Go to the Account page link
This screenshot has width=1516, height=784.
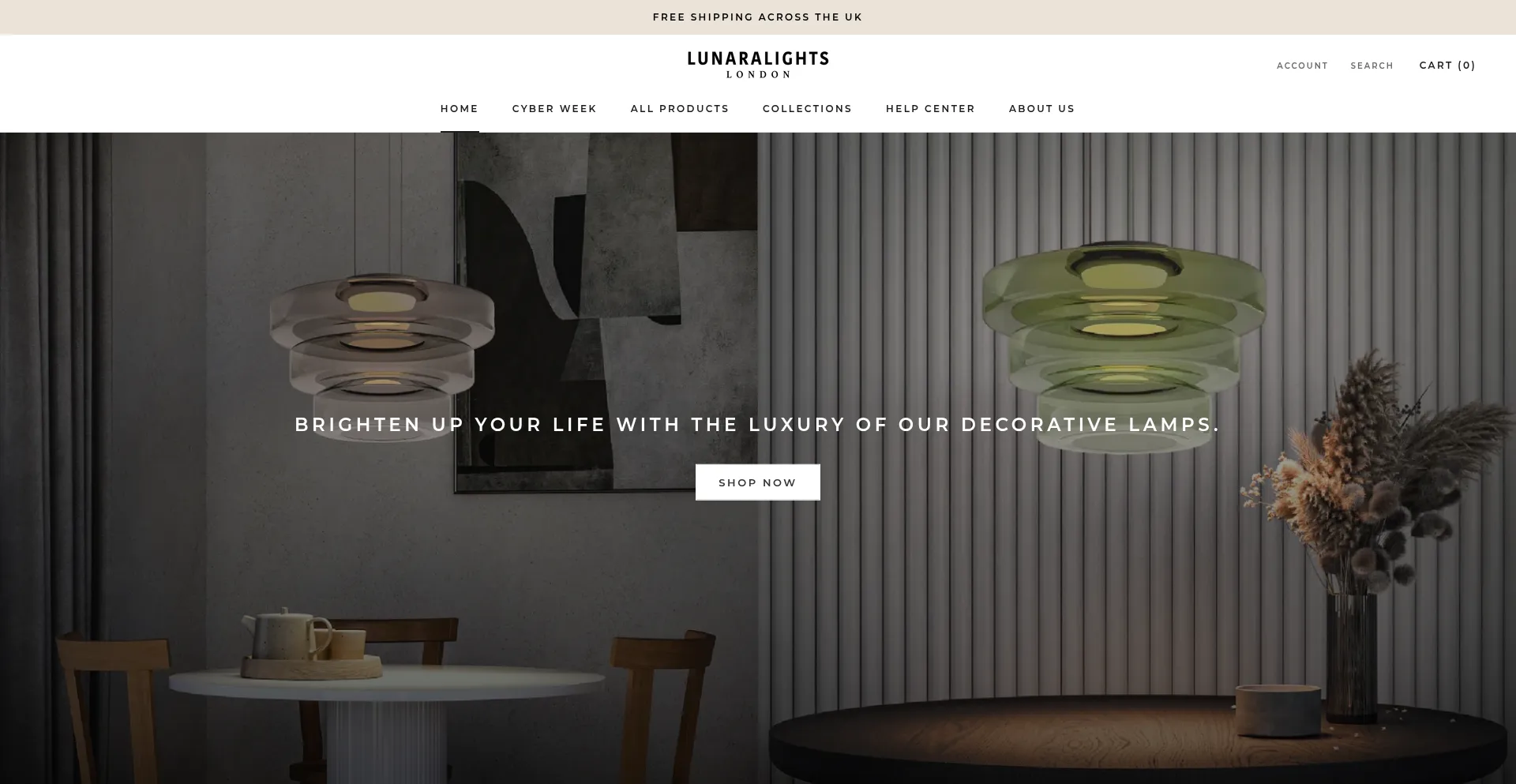click(x=1302, y=66)
